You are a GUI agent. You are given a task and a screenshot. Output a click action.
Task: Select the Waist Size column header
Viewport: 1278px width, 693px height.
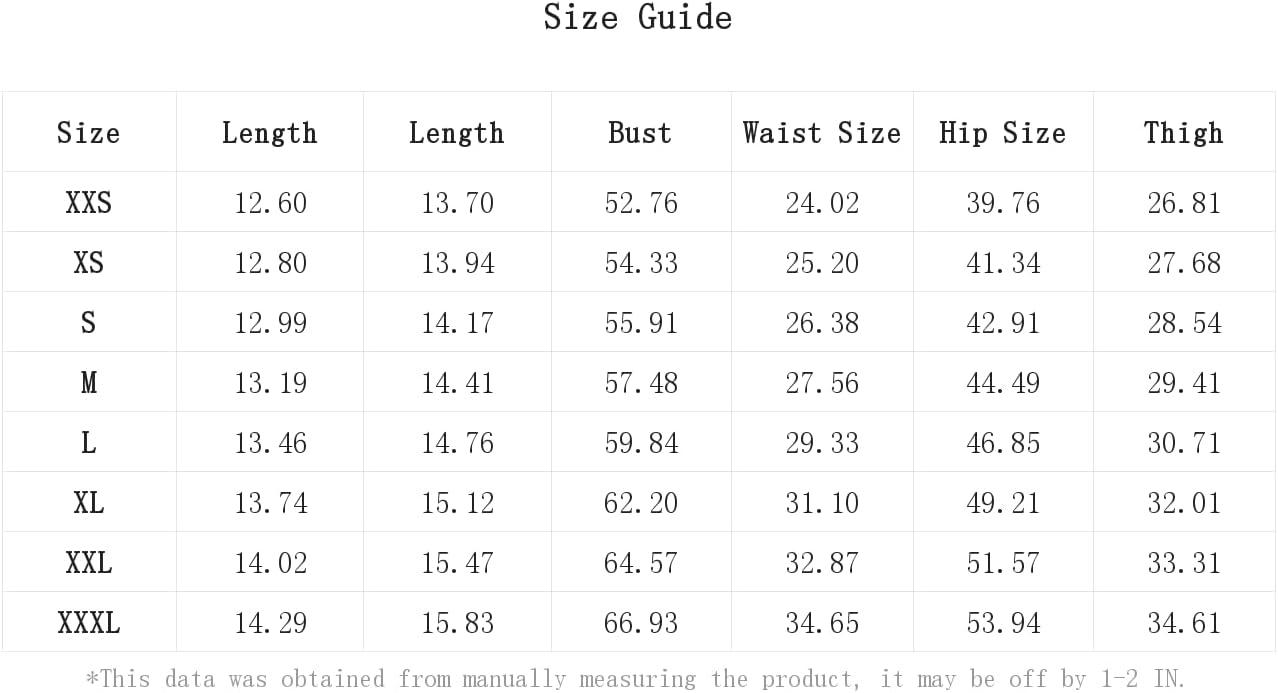[x=822, y=133]
